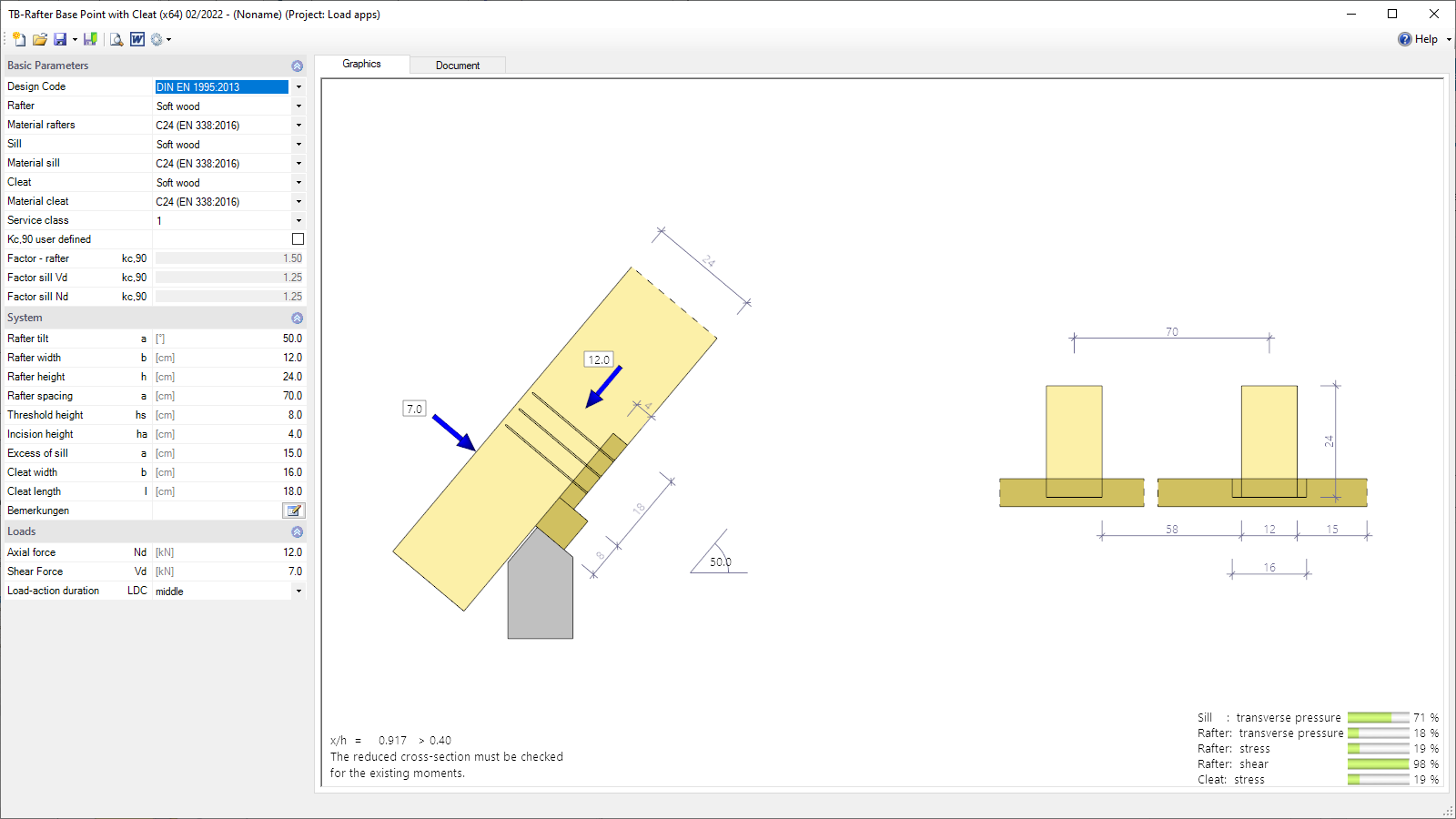Switch to the Document tab
This screenshot has height=819, width=1456.
point(457,66)
